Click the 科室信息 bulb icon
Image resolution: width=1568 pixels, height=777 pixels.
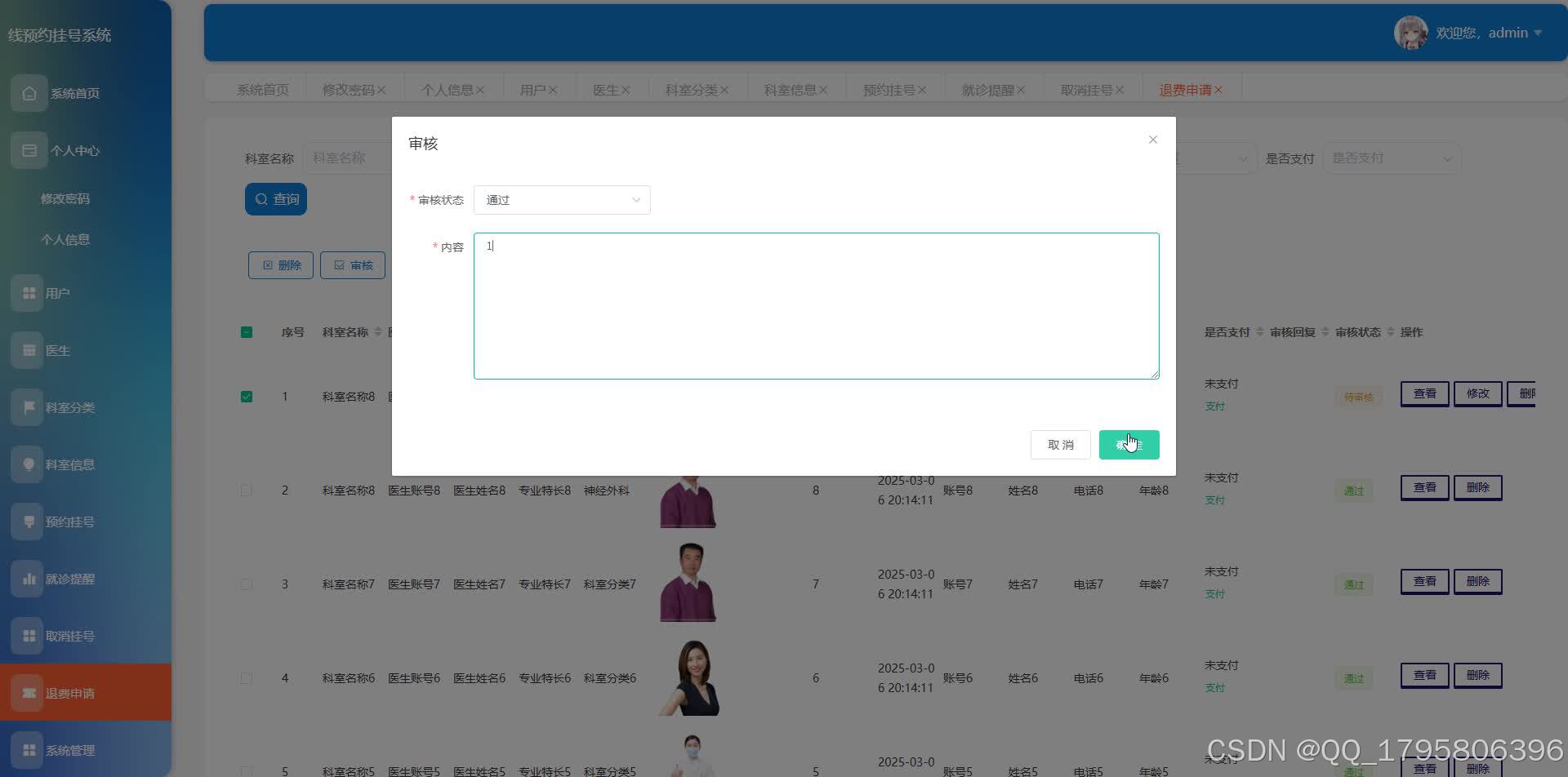click(x=29, y=464)
